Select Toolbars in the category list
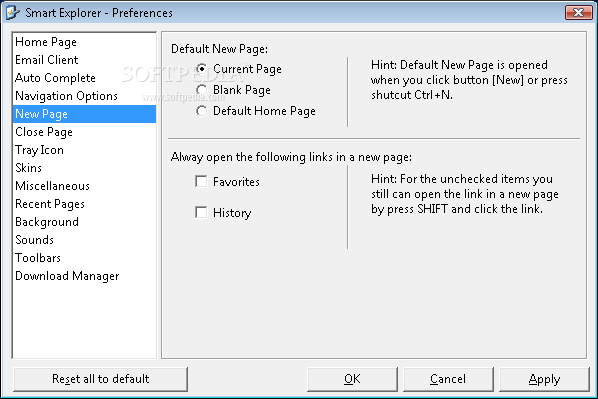 coord(84,258)
